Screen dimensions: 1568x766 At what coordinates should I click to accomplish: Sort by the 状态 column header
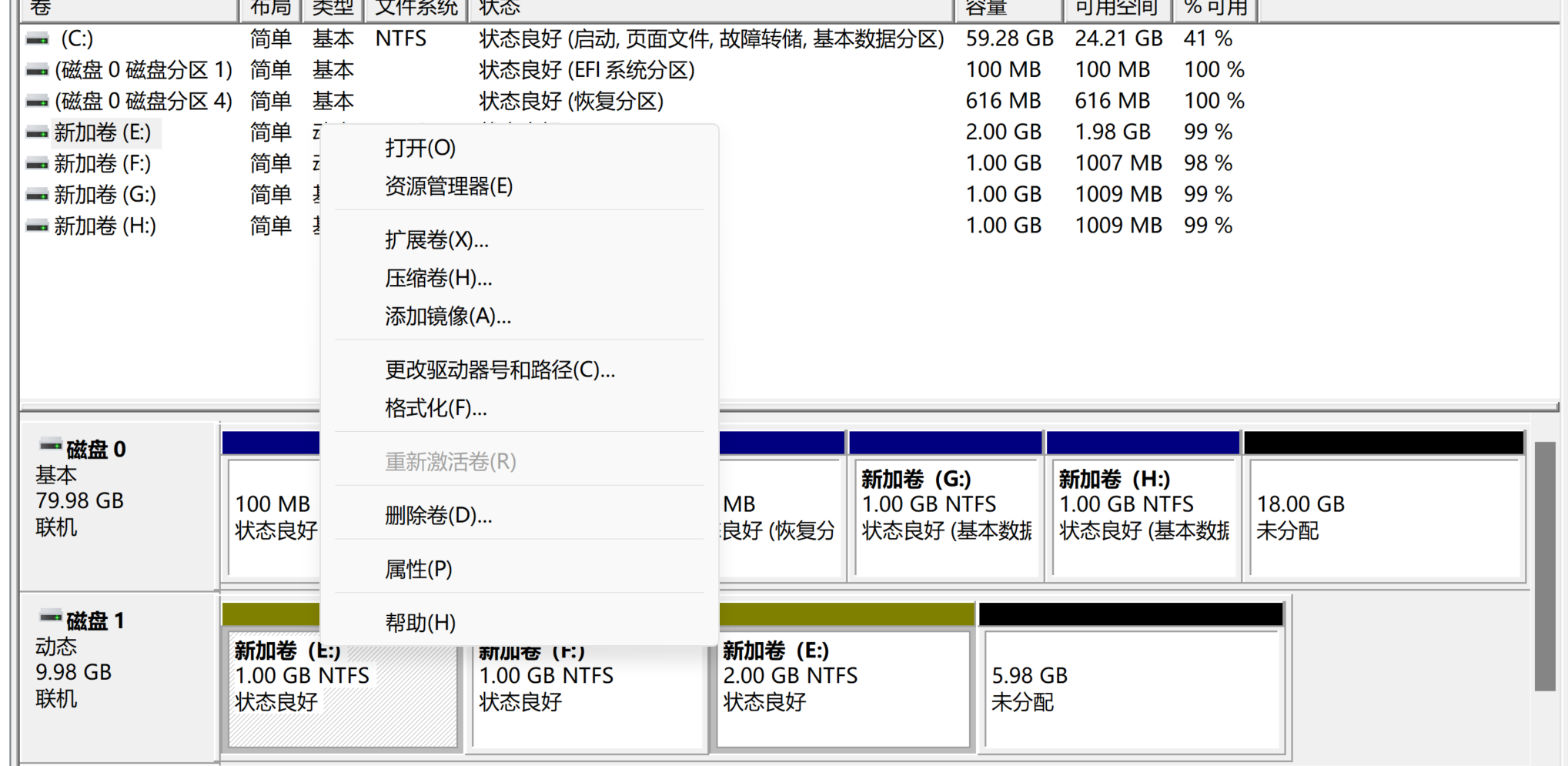(711, 8)
